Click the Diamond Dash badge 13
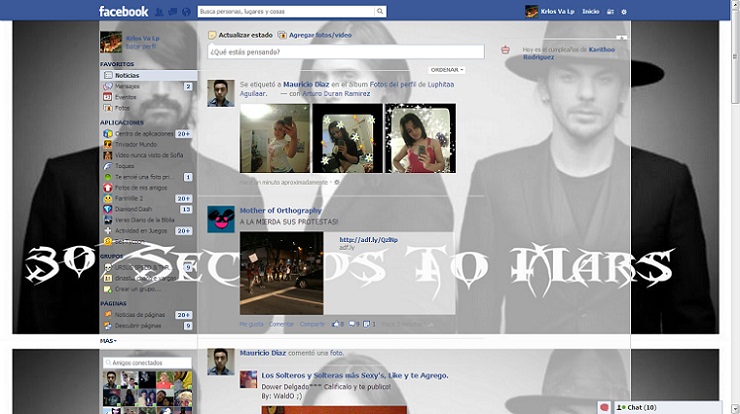 (x=186, y=209)
